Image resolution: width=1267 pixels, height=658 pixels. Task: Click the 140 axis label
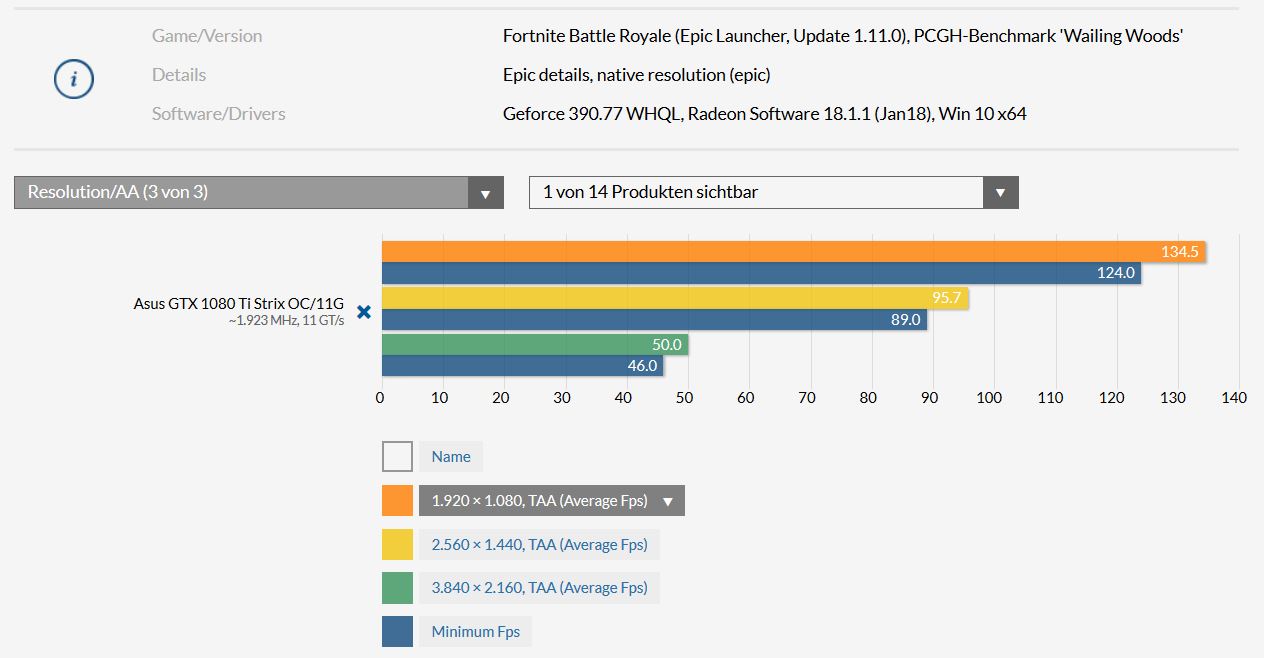coord(1234,398)
